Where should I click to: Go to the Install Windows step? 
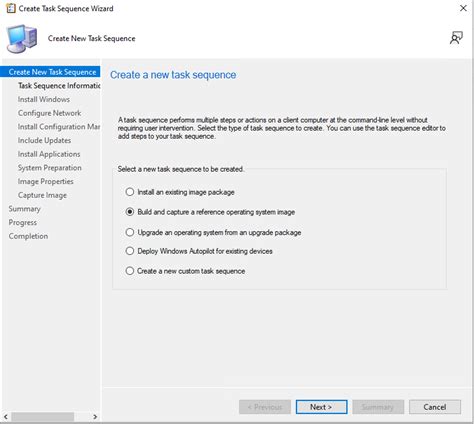44,99
